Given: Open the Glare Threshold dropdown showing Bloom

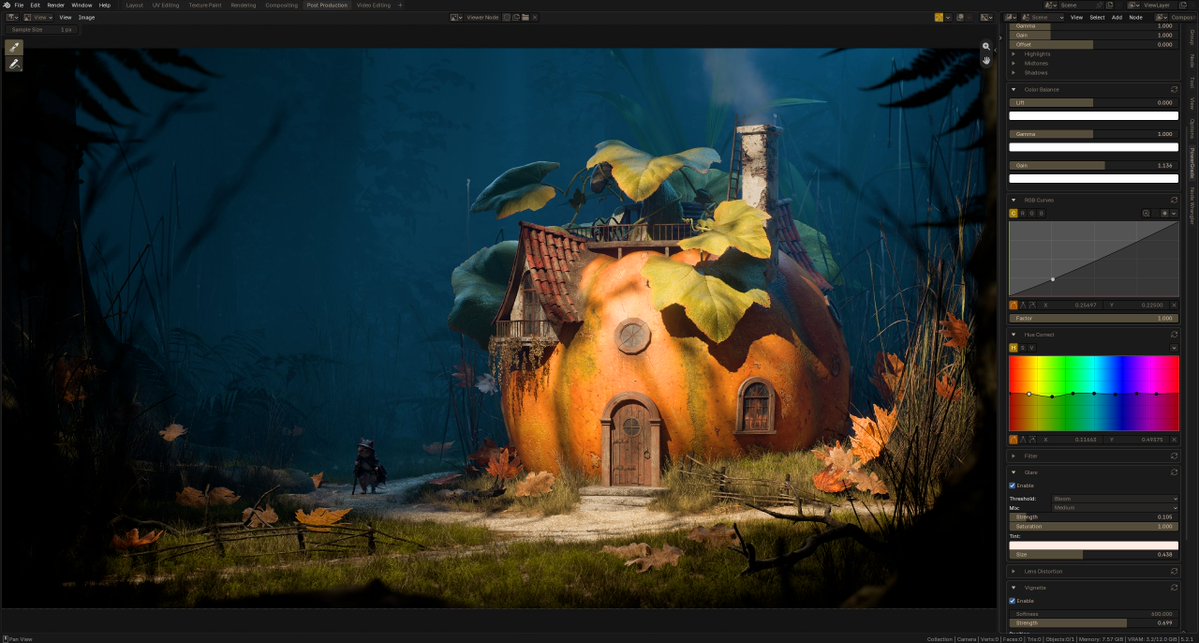Looking at the screenshot, I should click(x=1115, y=498).
